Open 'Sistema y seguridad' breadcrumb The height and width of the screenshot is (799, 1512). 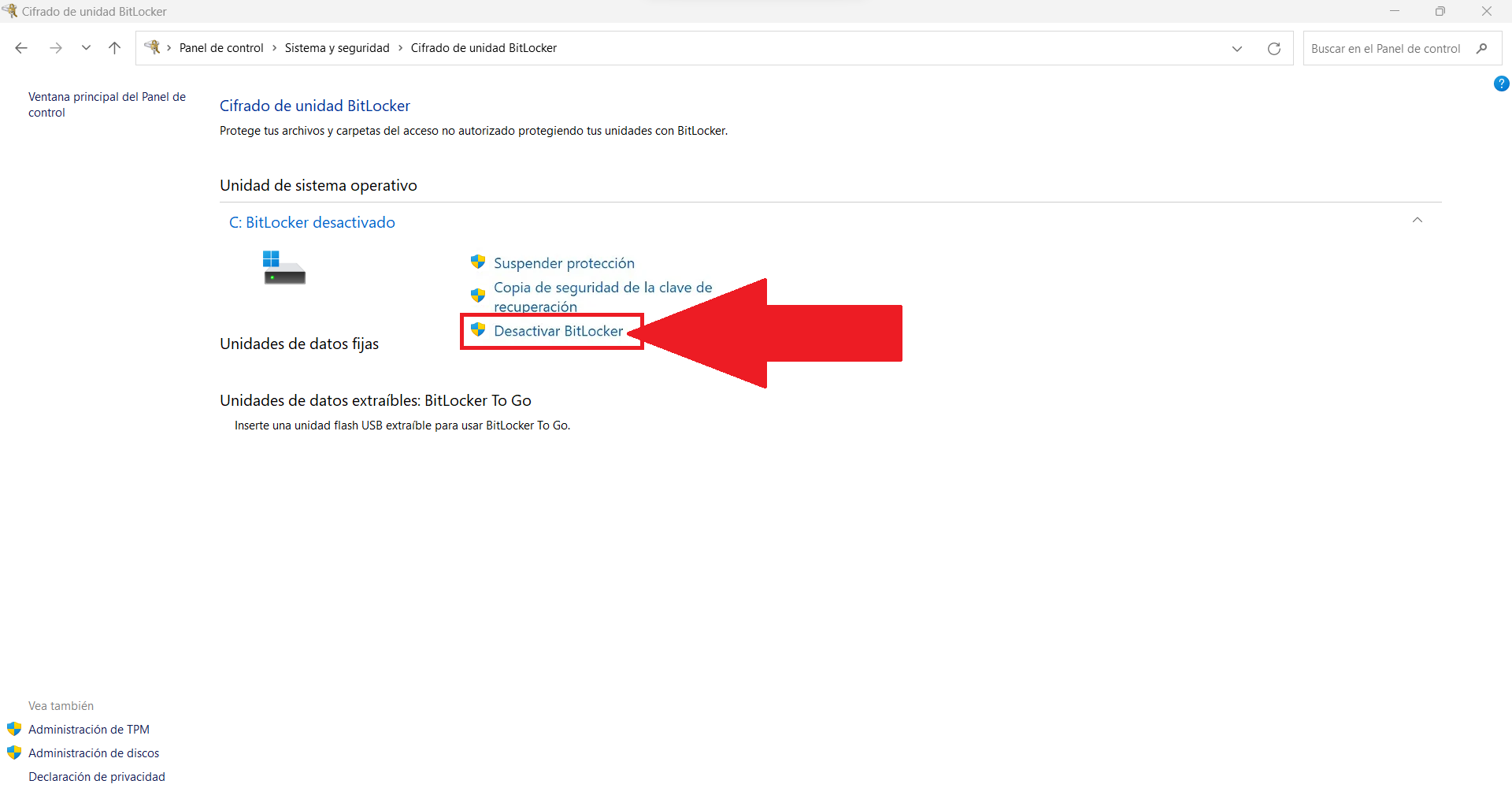pyautogui.click(x=337, y=48)
